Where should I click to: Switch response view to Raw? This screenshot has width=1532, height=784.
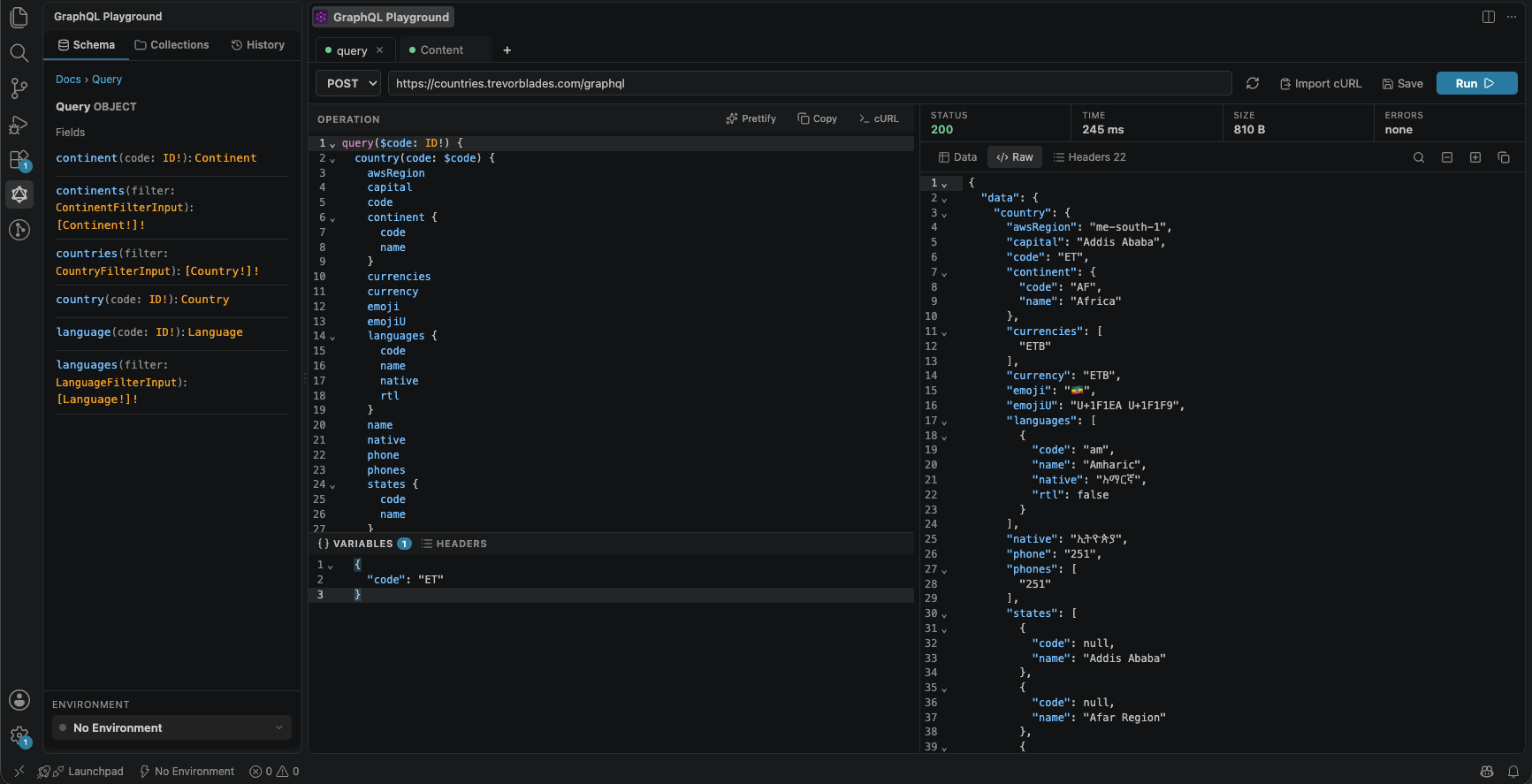[1015, 157]
